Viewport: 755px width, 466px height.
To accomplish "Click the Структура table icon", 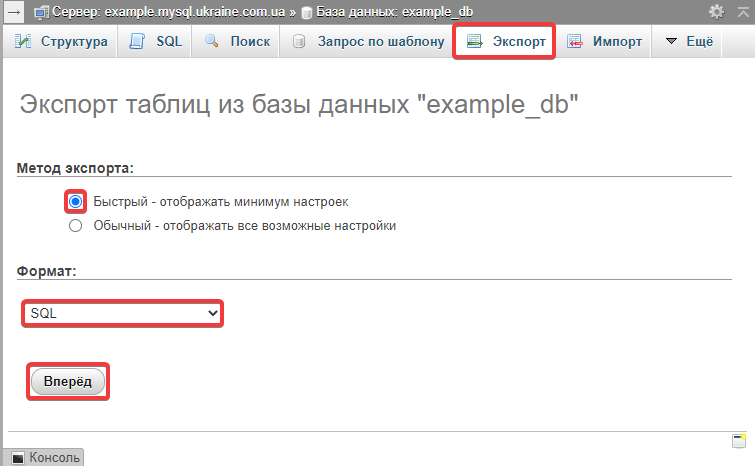I will coord(24,42).
